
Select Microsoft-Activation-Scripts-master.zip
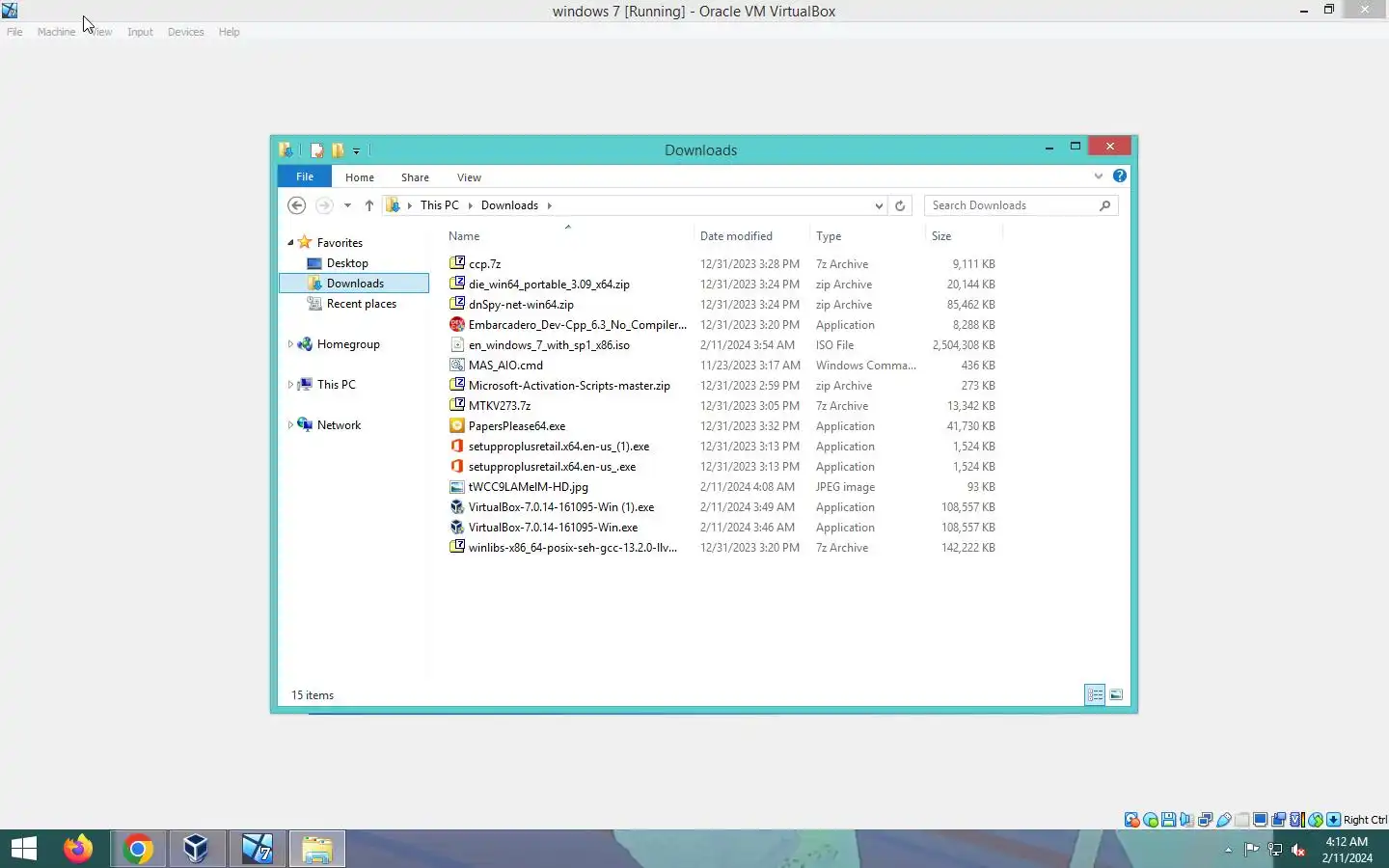pos(569,386)
